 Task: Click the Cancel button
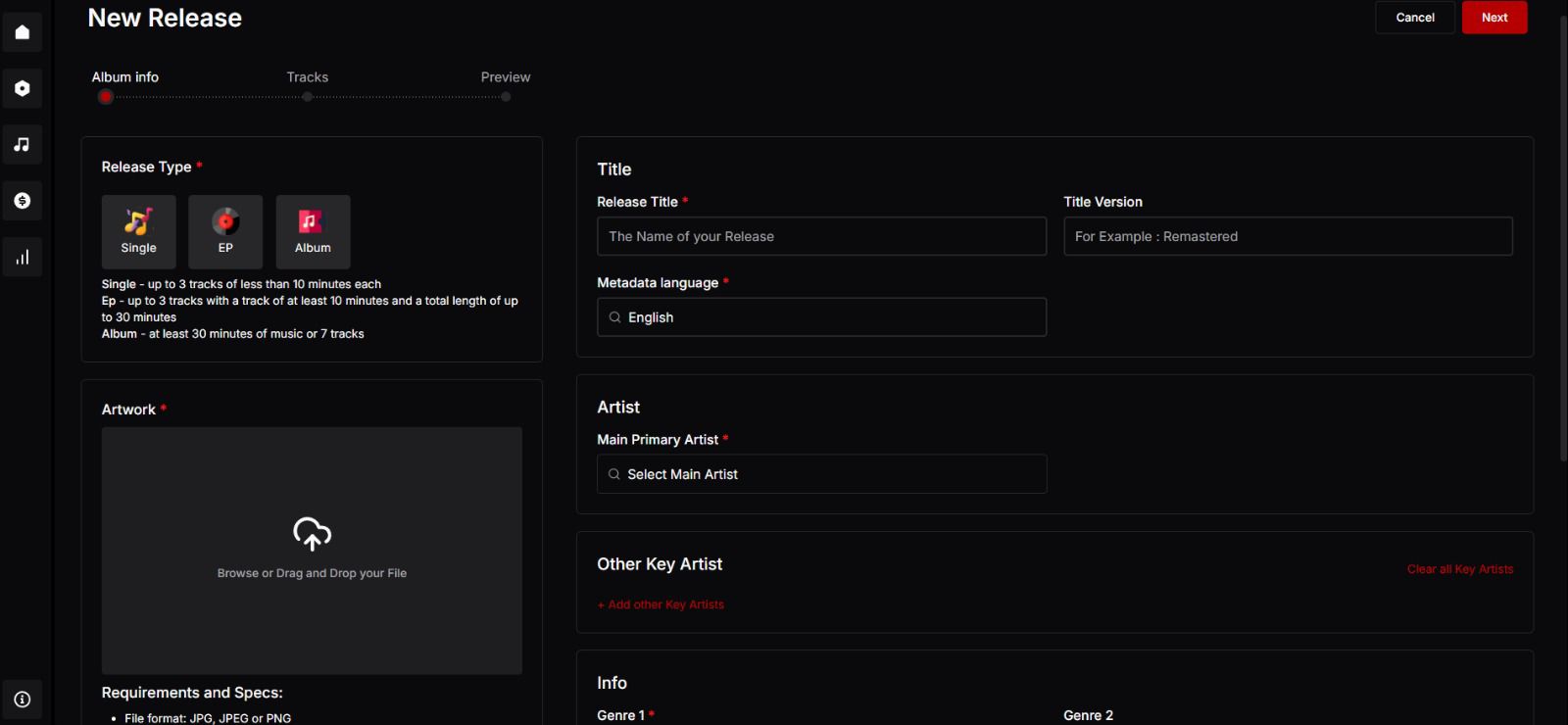coord(1414,18)
